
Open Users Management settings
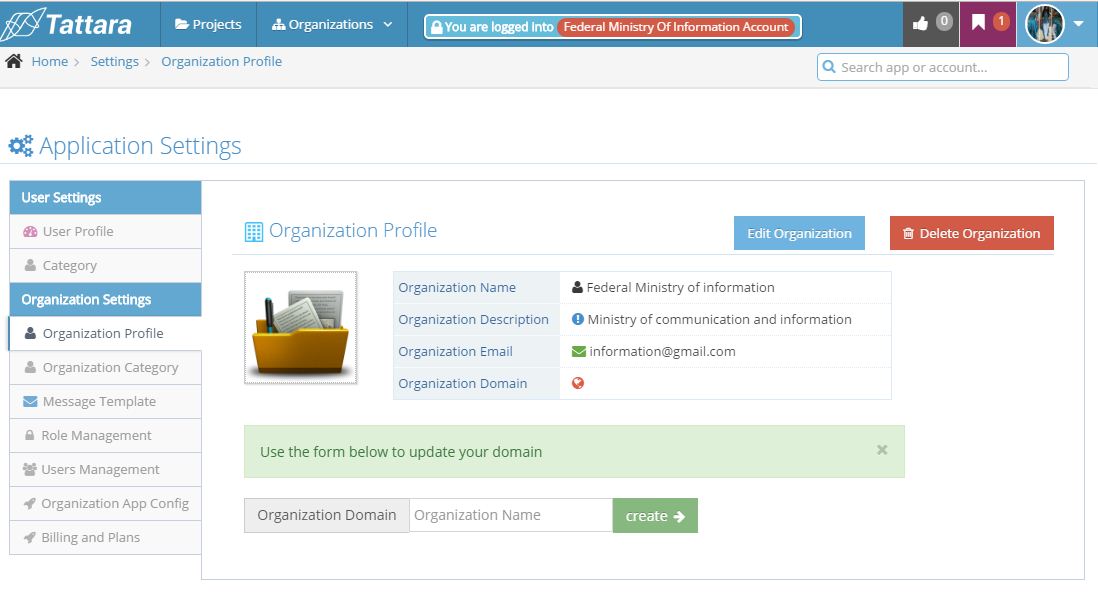[x=106, y=469]
